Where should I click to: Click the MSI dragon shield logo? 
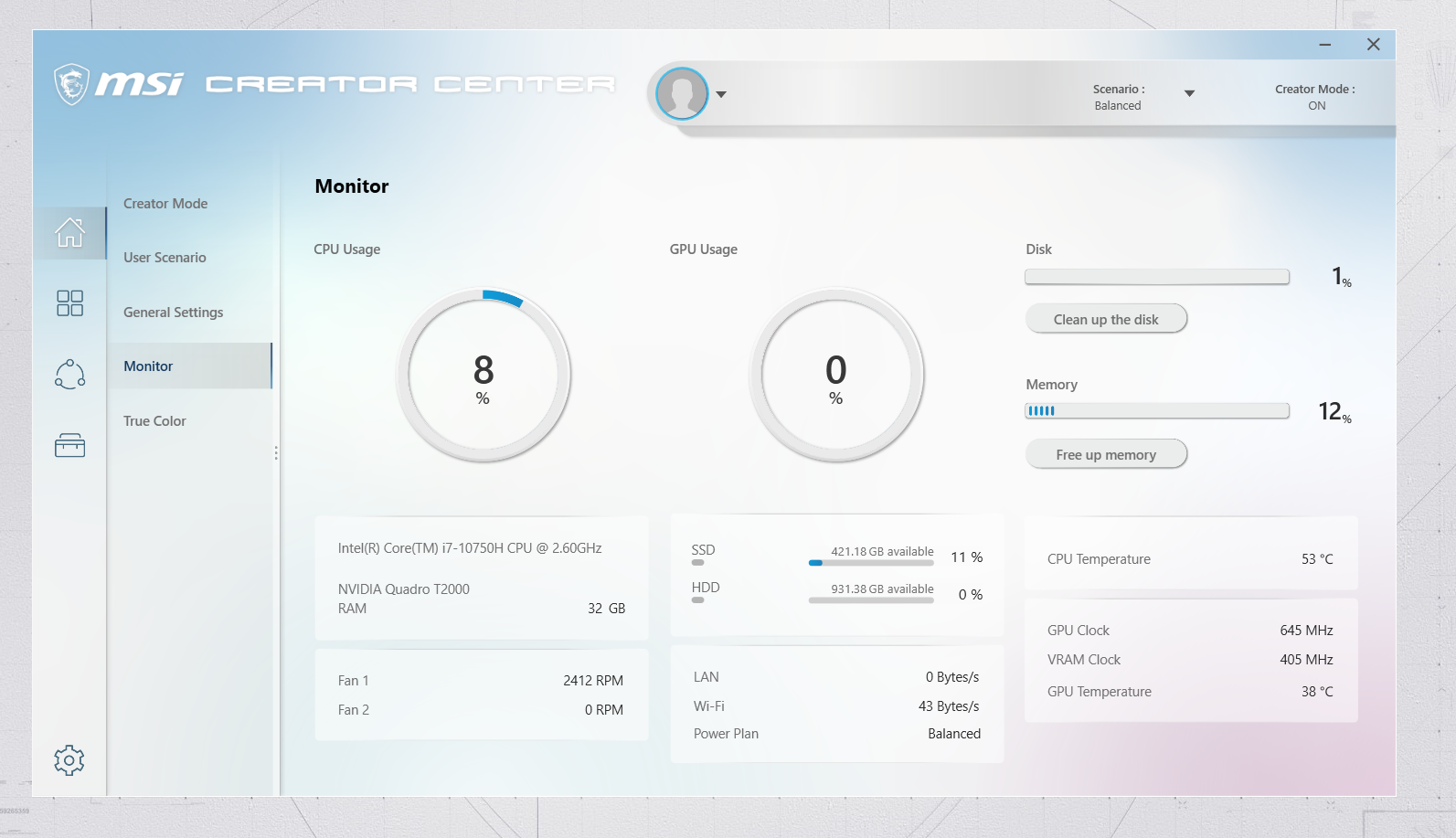[x=71, y=84]
